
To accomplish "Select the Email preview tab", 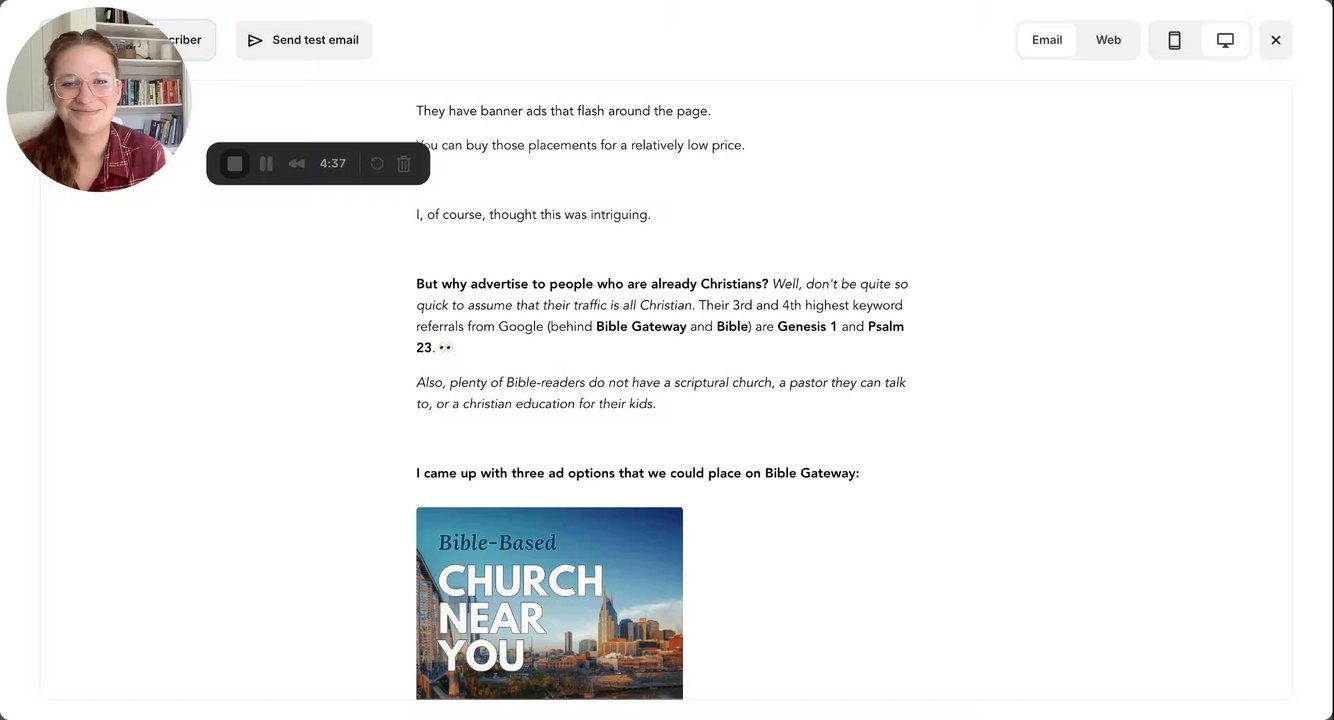I will pos(1047,40).
